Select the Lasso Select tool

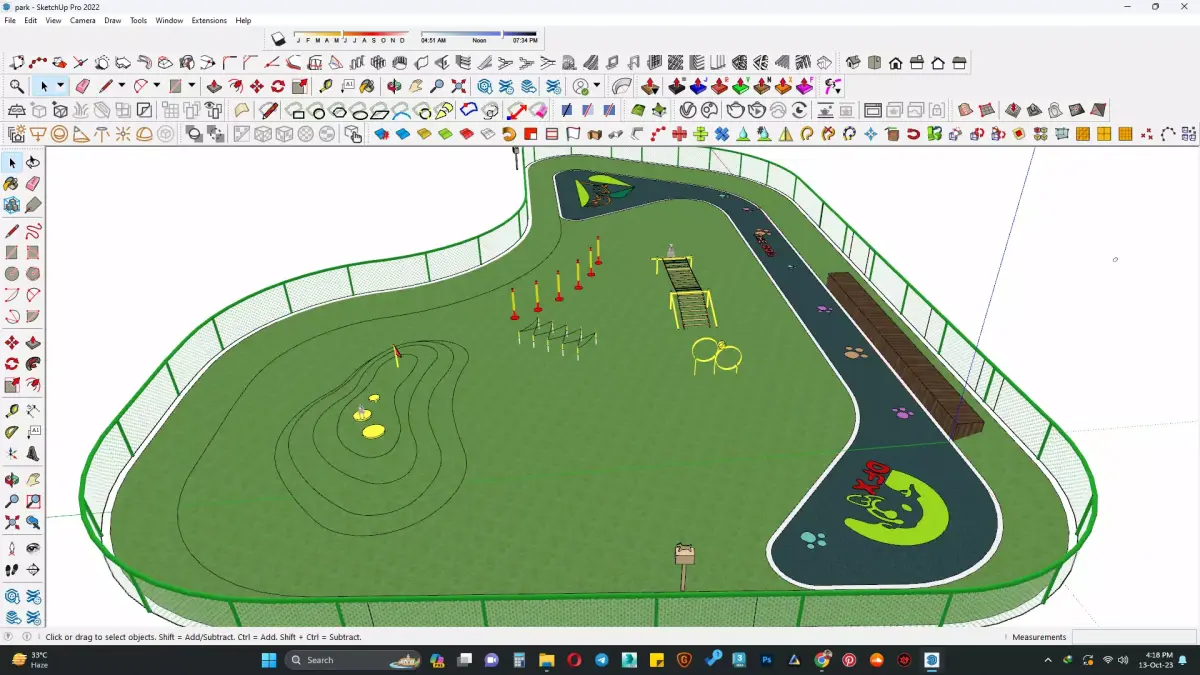(33, 163)
